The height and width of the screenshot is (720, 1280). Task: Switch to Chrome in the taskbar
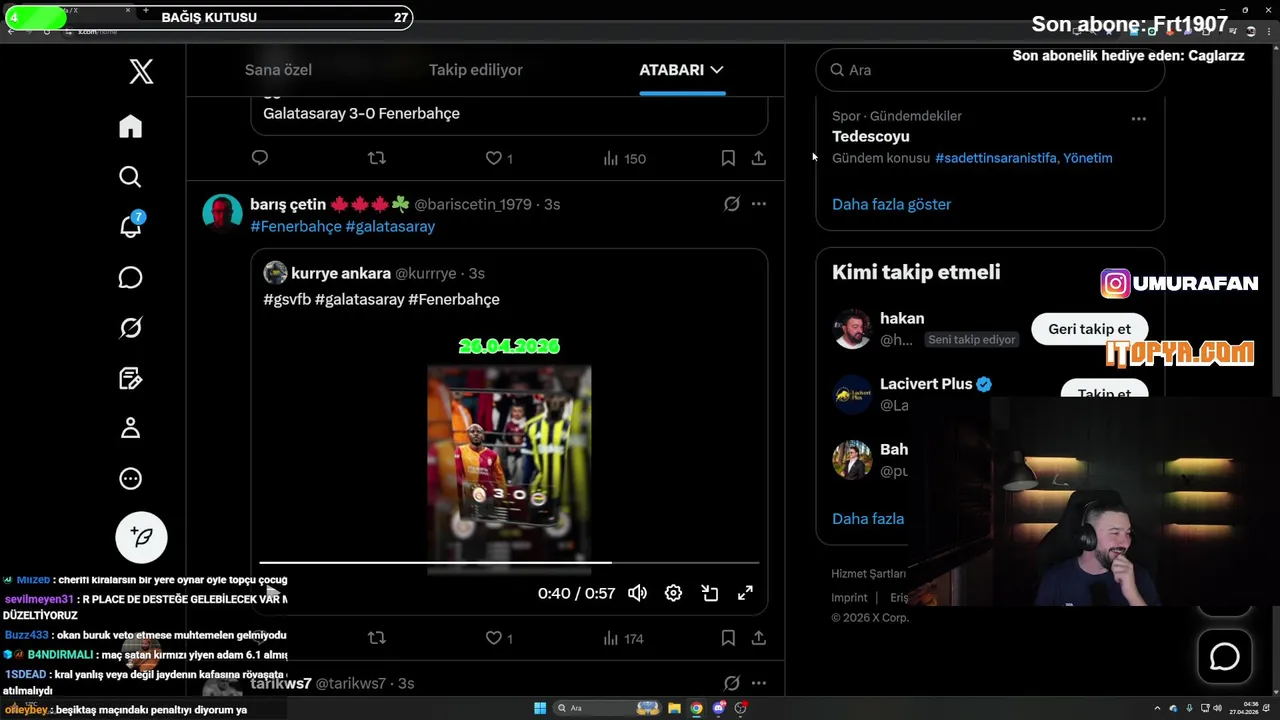coord(696,708)
